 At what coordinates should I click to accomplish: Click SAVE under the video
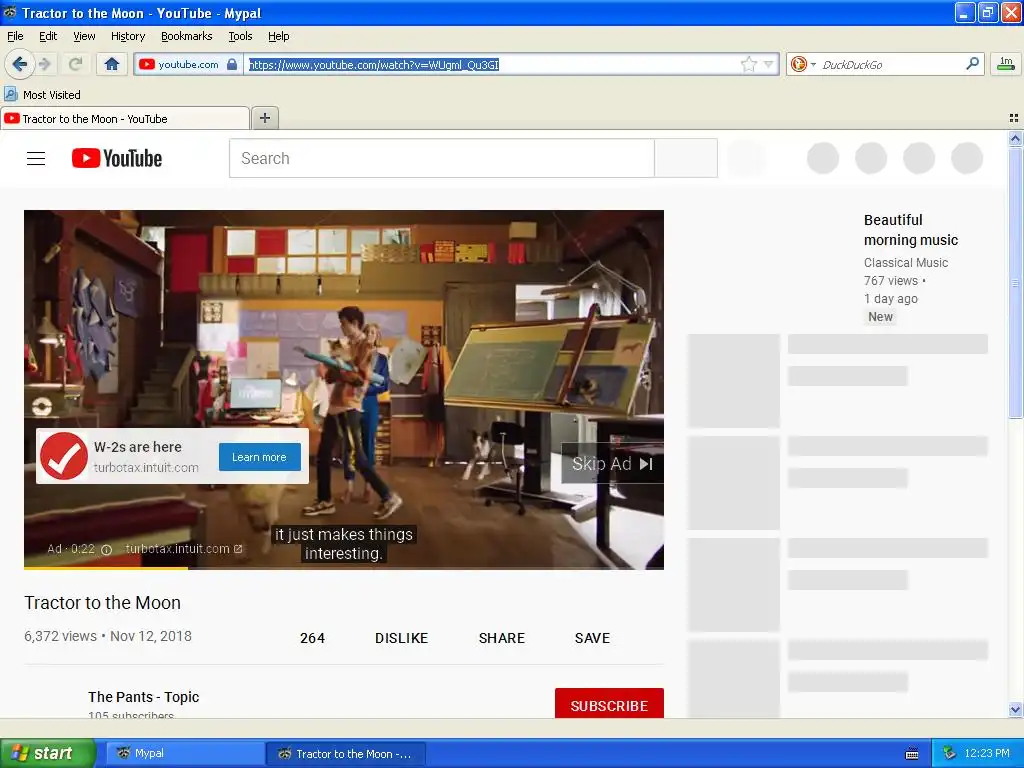[592, 638]
